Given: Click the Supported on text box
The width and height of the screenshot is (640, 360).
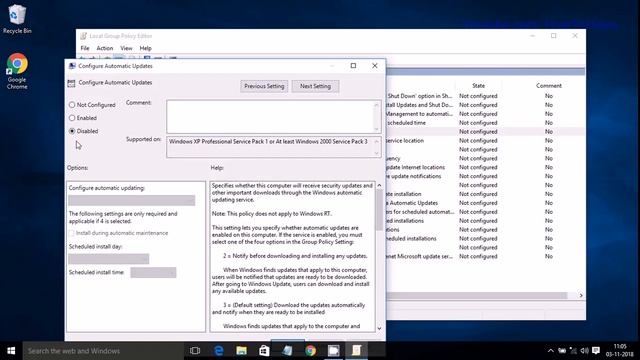Looking at the screenshot, I should 271,147.
